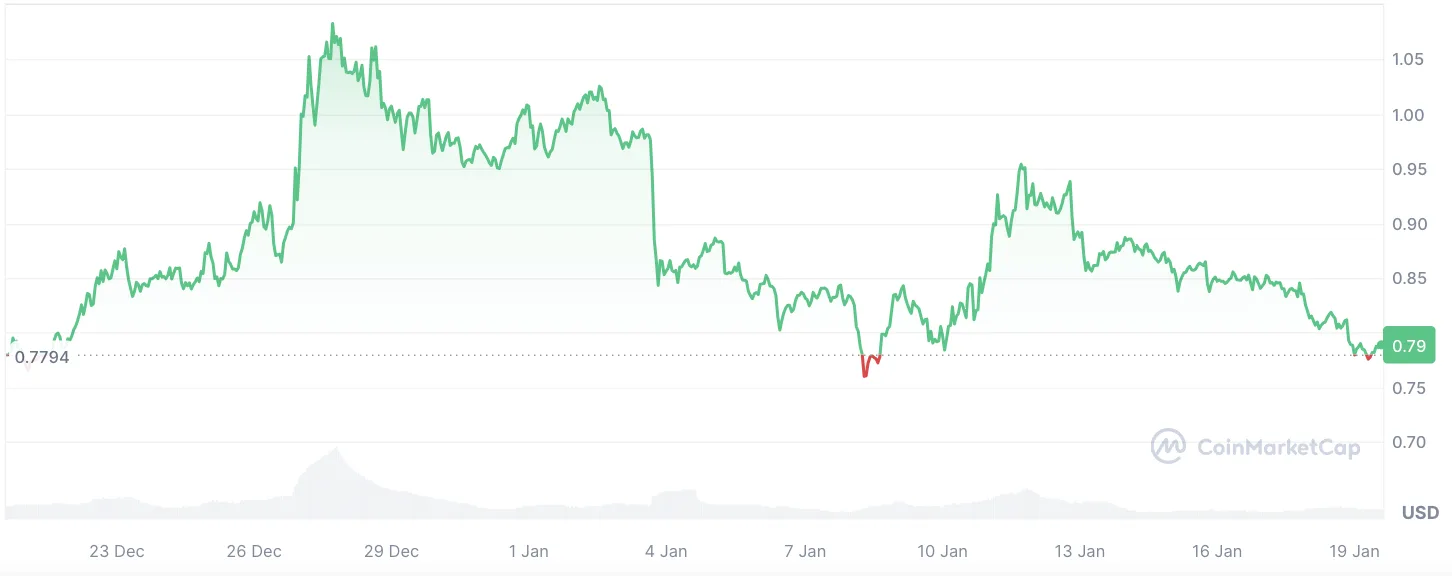The width and height of the screenshot is (1452, 576).
Task: Select the 13 Jan date marker
Action: click(x=1080, y=551)
